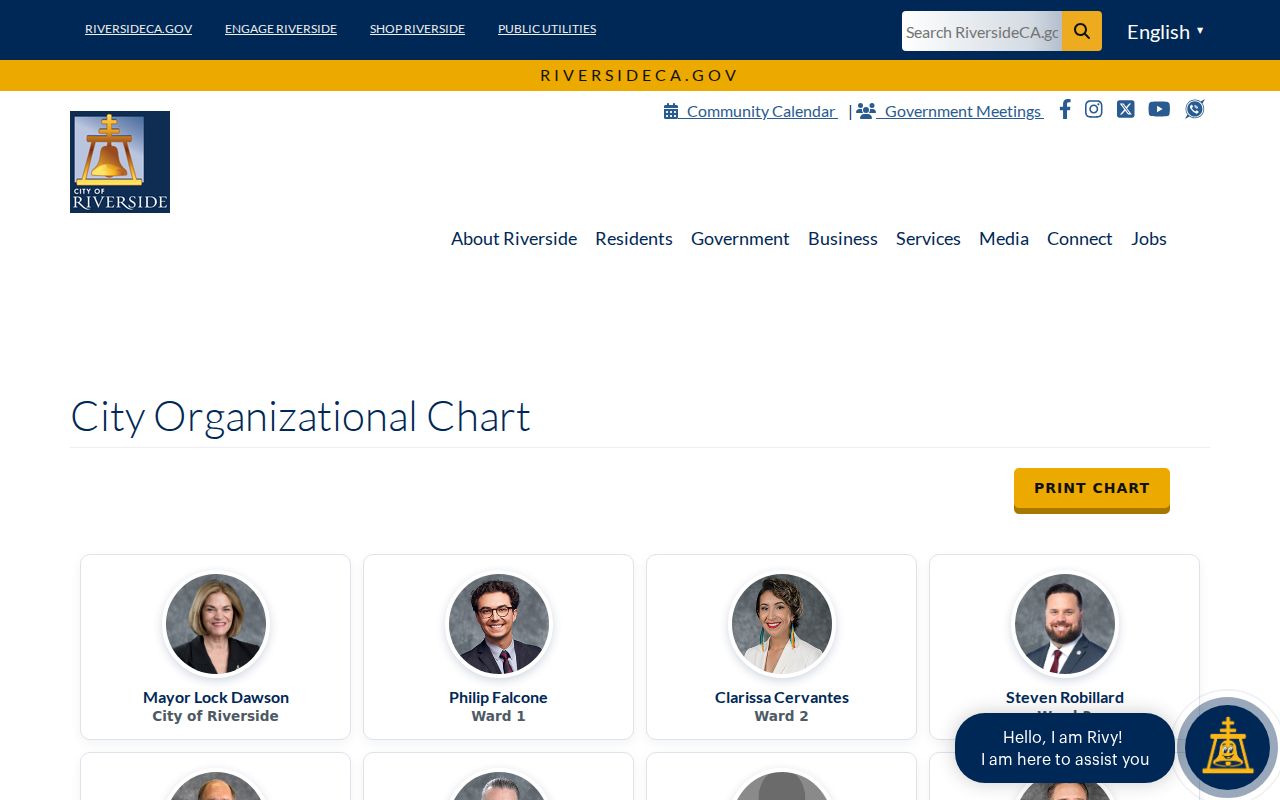The image size is (1280, 800).
Task: Click Clarissa Cervantes's portrait photo
Action: tap(782, 624)
